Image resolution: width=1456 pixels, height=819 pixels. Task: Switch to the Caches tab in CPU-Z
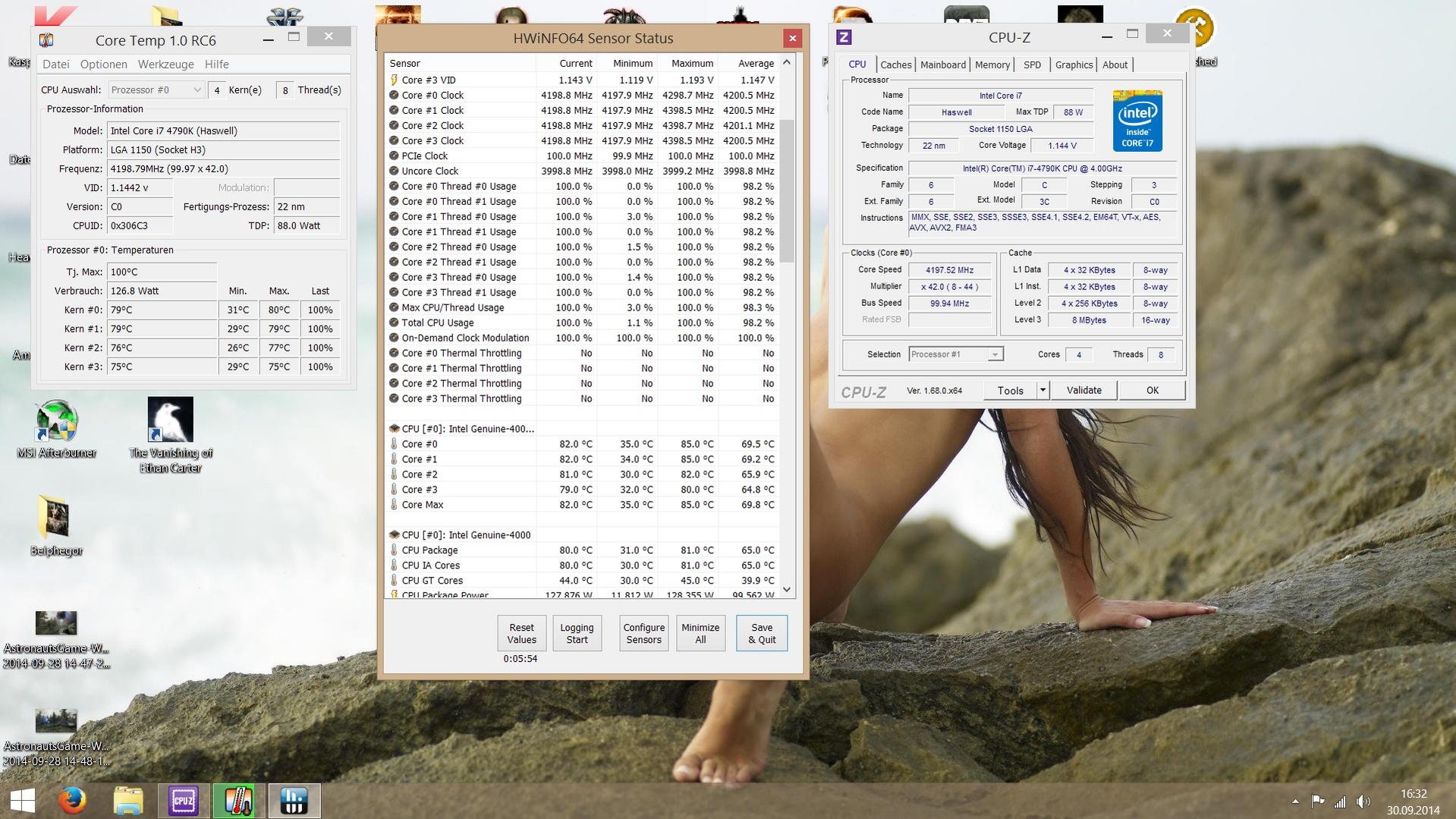click(895, 65)
